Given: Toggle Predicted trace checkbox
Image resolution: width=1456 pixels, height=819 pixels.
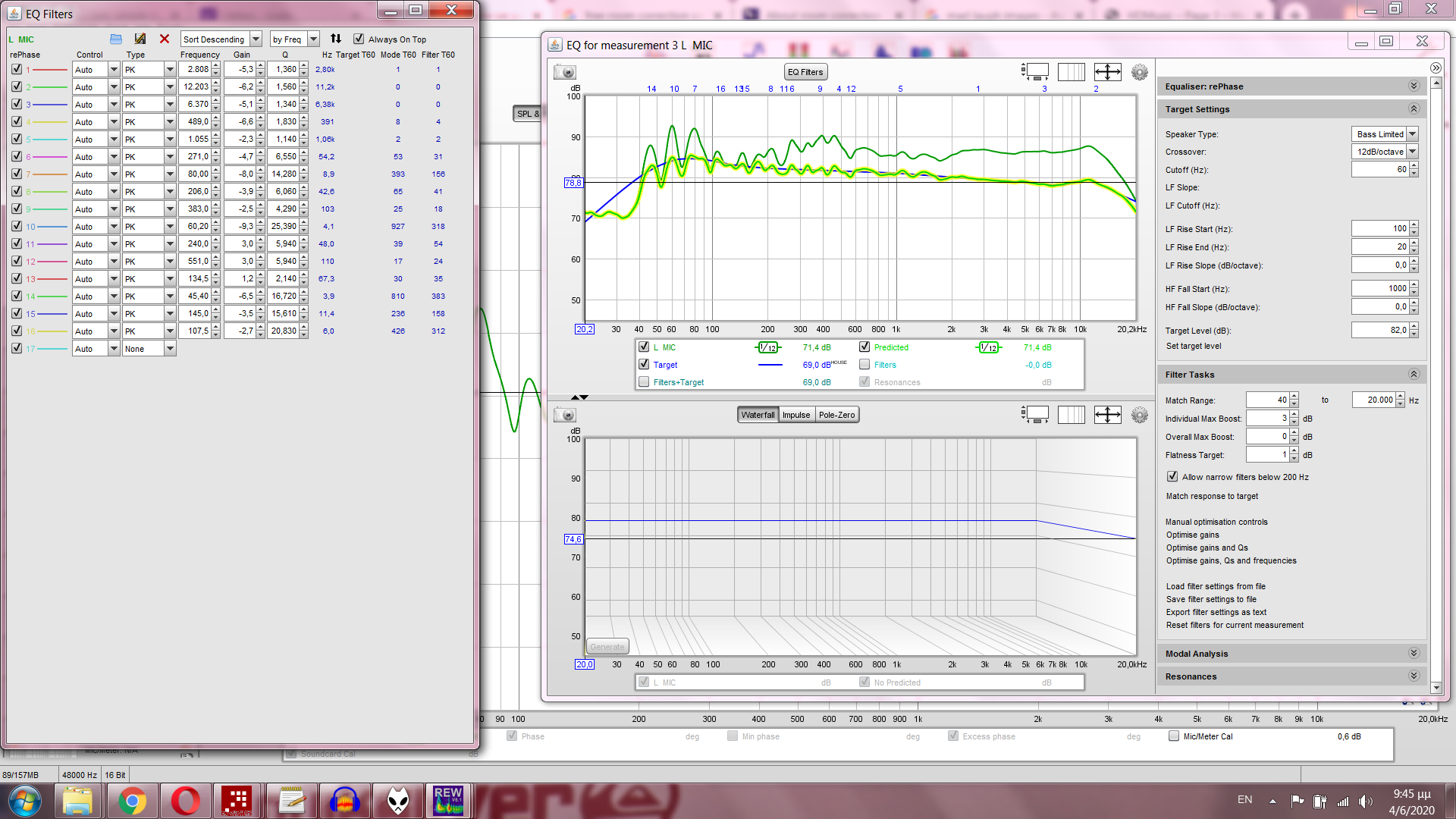Looking at the screenshot, I should 864,347.
